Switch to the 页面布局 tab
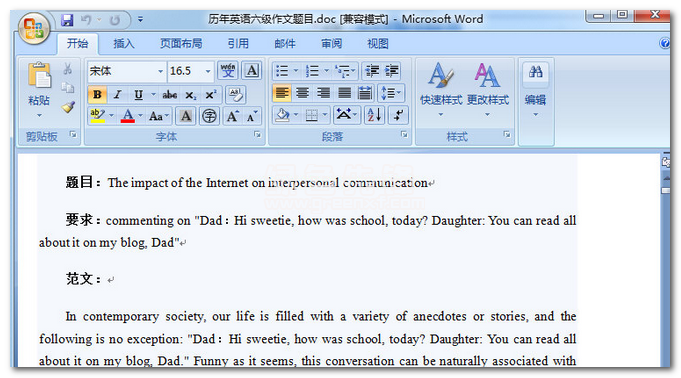This screenshot has height=378, width=681. tap(181, 43)
